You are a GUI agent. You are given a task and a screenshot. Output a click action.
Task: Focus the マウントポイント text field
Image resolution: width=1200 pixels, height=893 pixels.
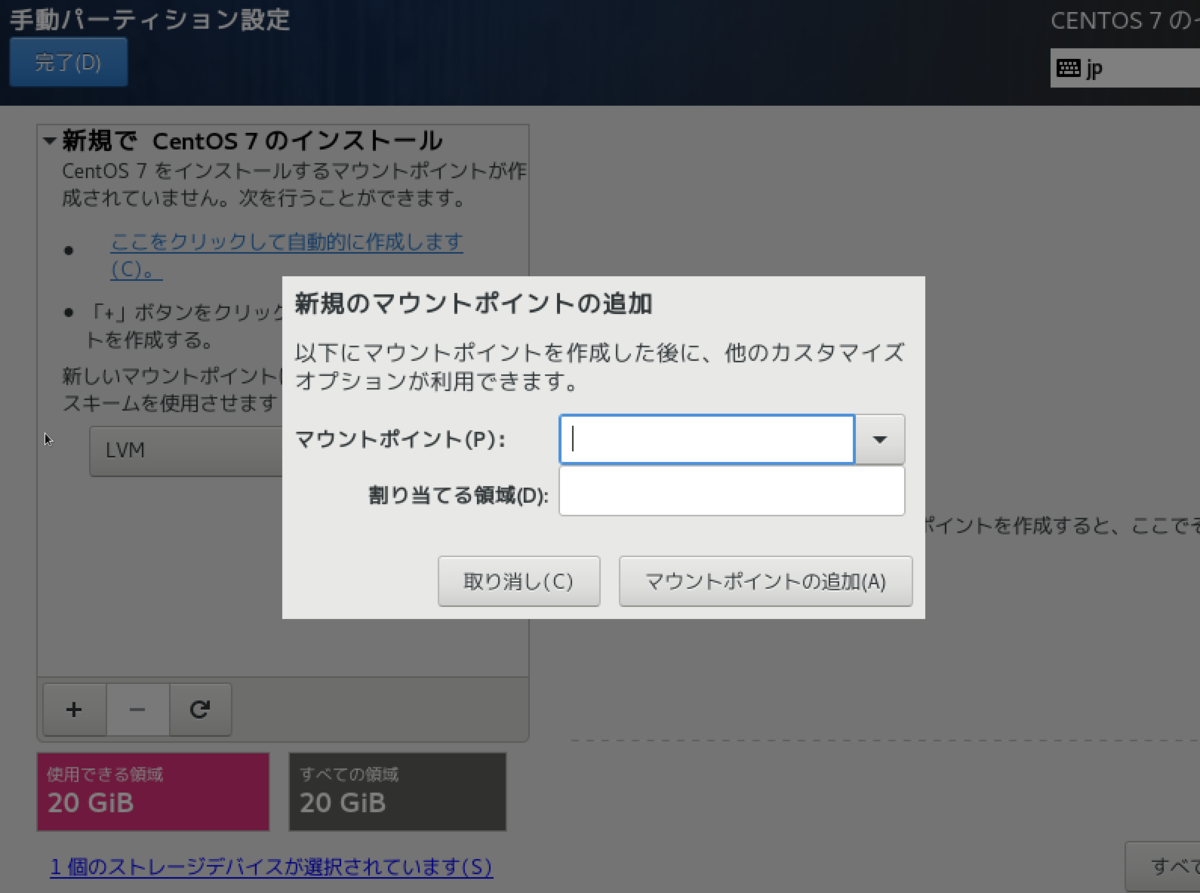(x=705, y=439)
